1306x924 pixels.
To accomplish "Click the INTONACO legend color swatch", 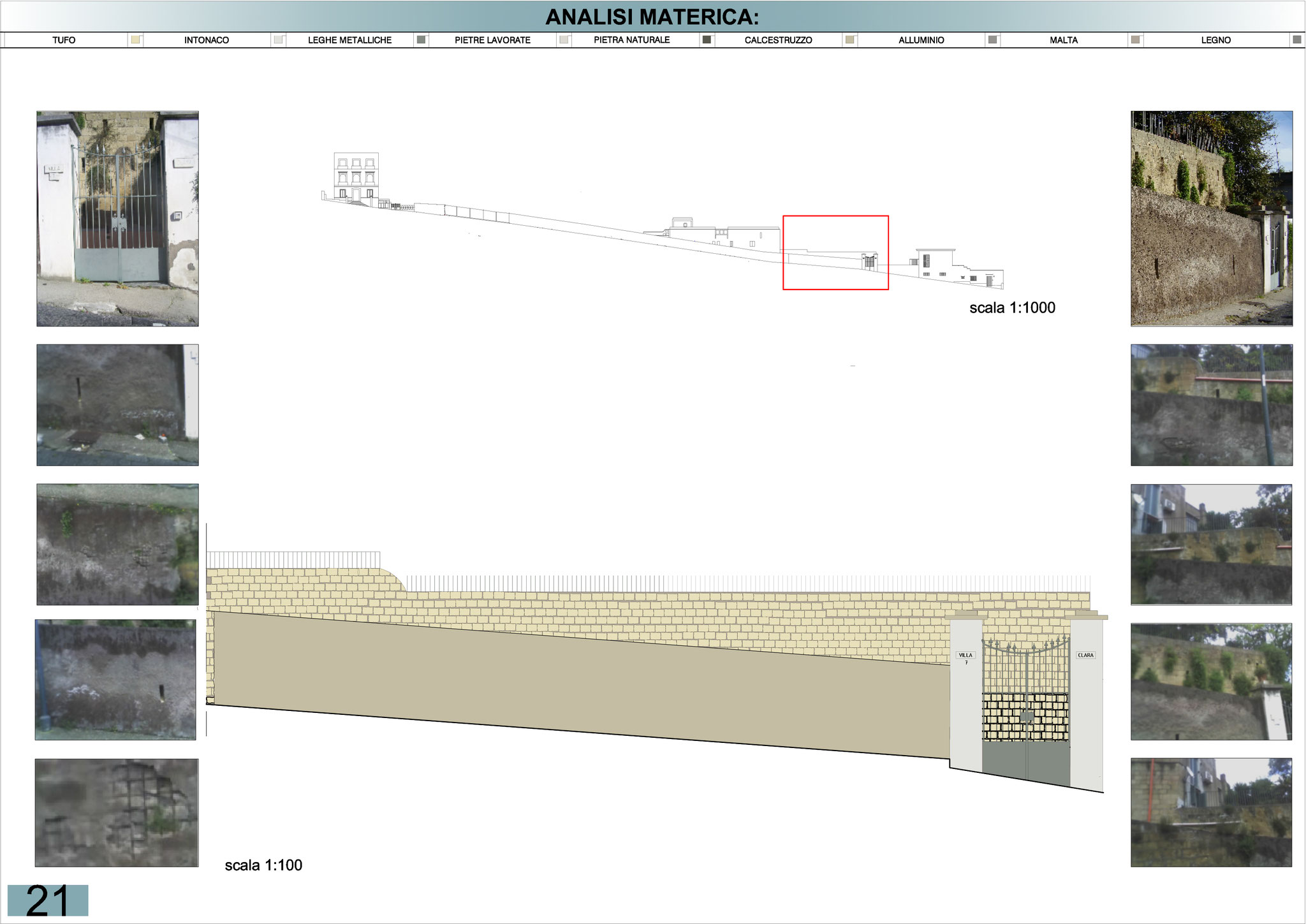I will [x=278, y=40].
